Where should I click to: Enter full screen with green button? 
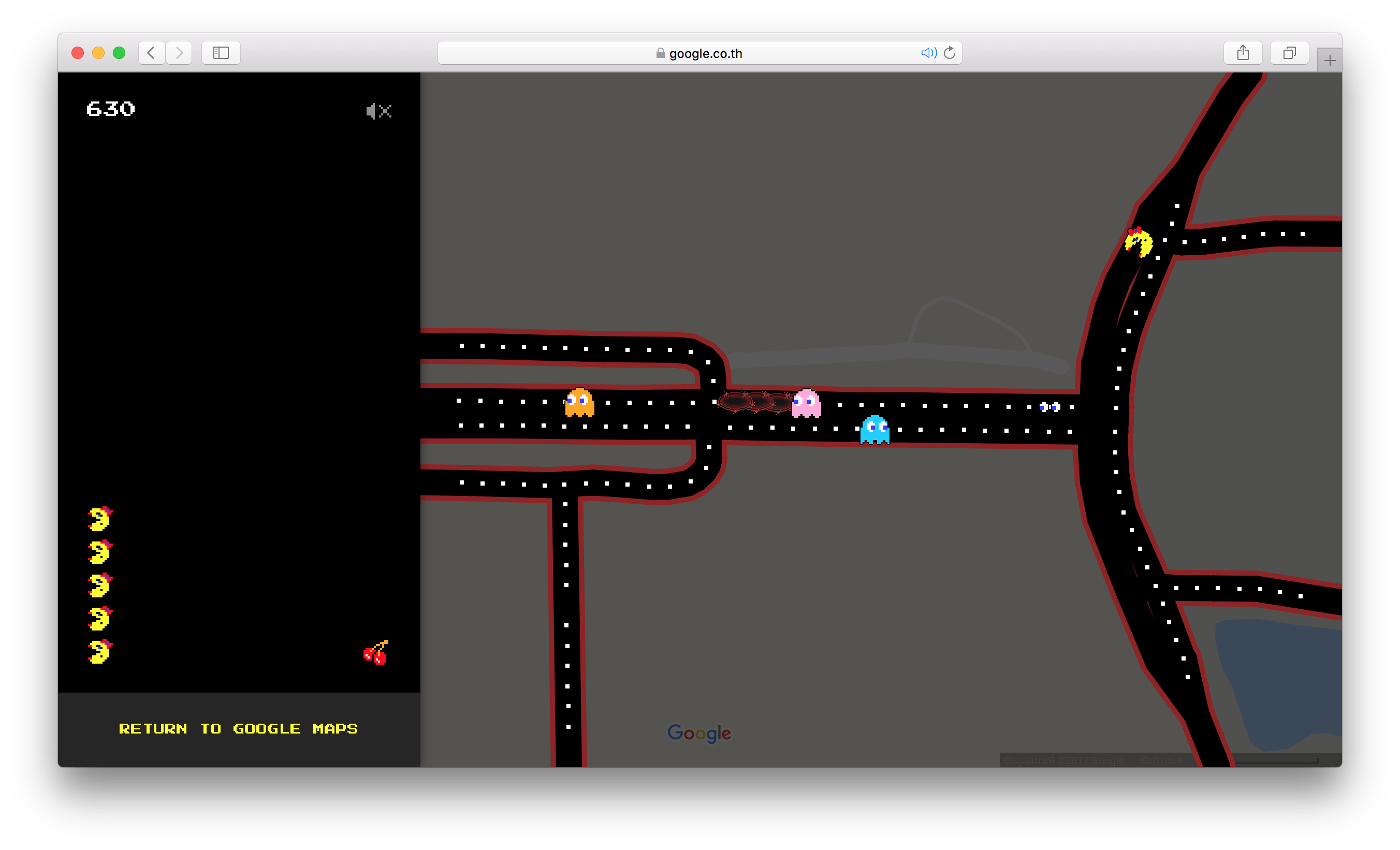(119, 53)
